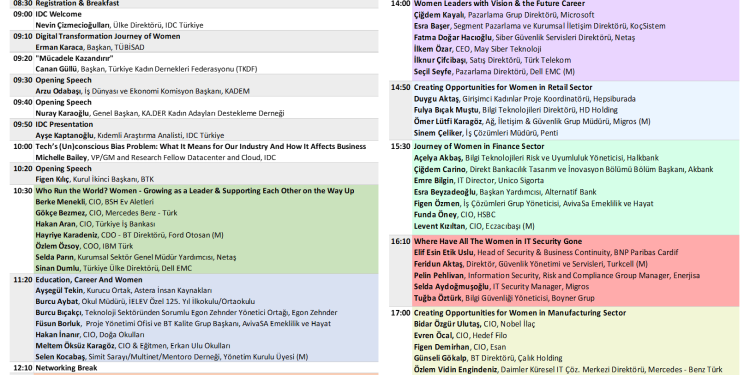
Task: Click Gökçe Bezmez, Mercedes Benz - Türk
Action: click(x=106, y=213)
